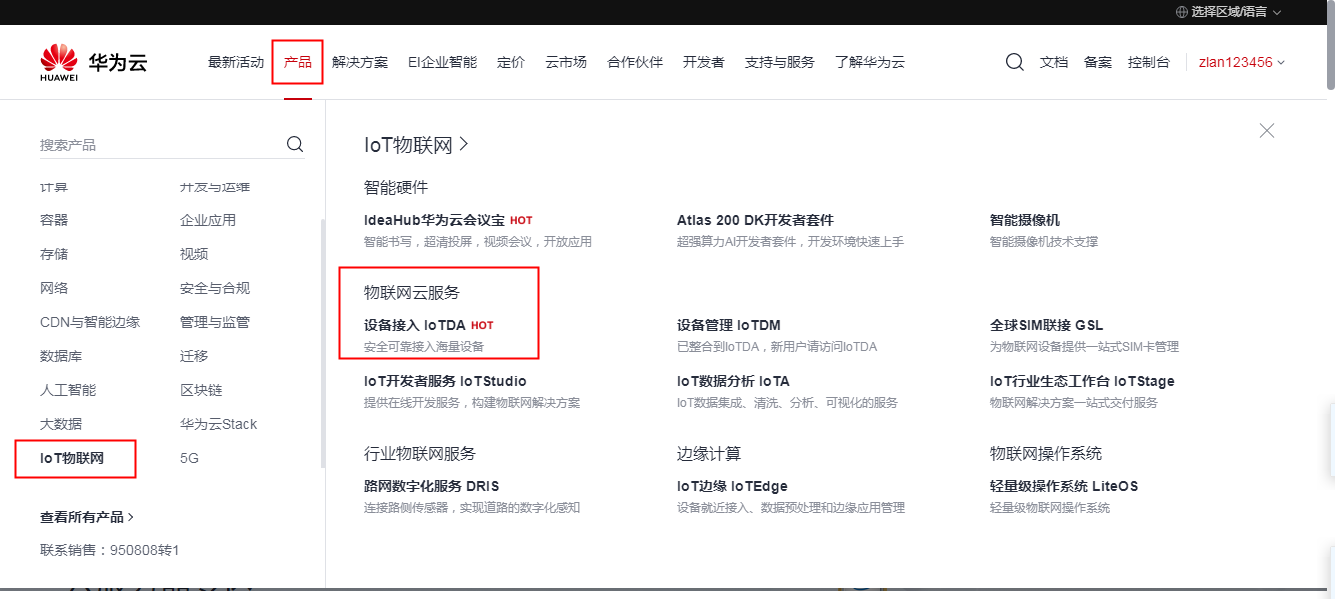Expand the IoT物联网 heading arrow
The image size is (1335, 599).
464,145
